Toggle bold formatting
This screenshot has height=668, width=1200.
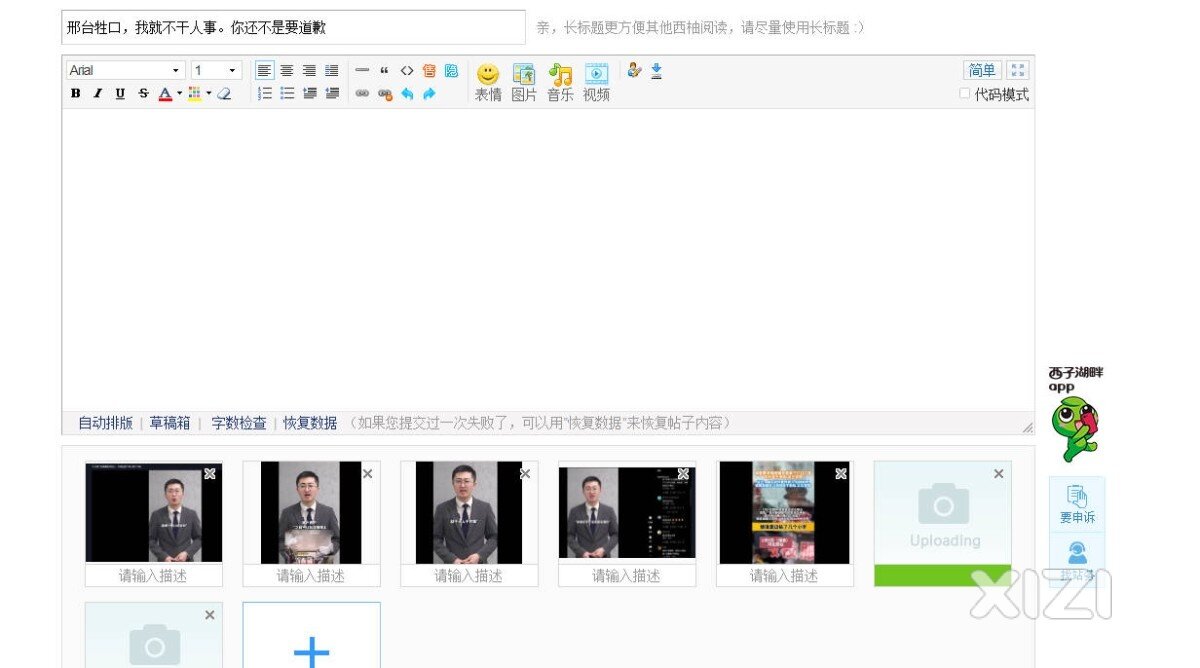76,94
